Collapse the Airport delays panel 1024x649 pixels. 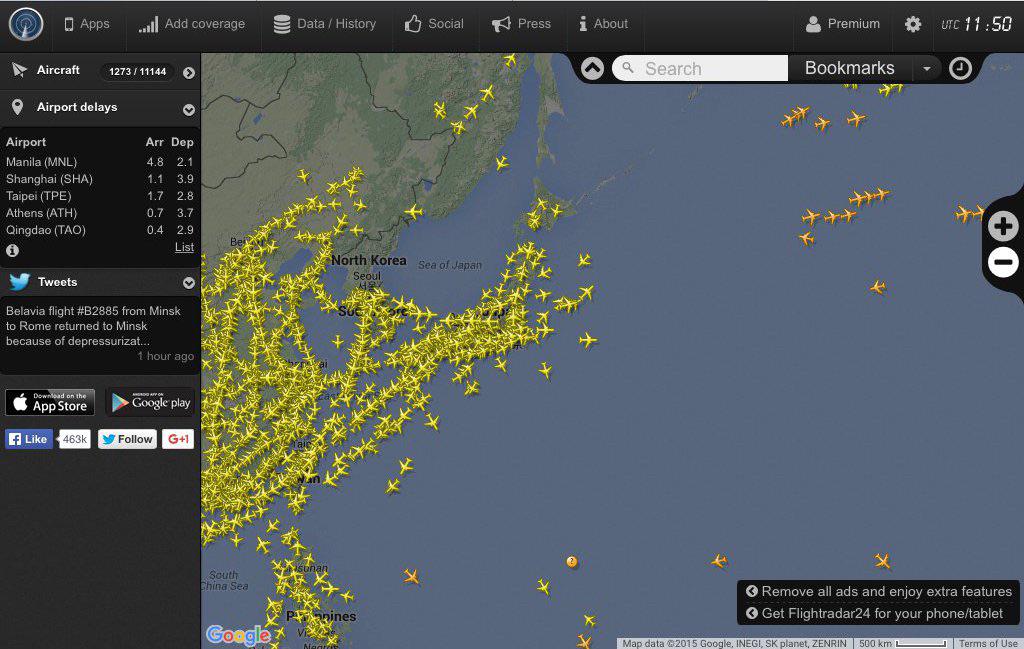189,110
